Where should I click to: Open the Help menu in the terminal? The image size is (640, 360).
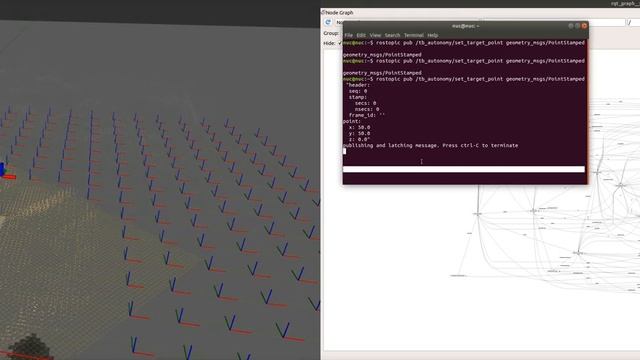click(x=433, y=35)
